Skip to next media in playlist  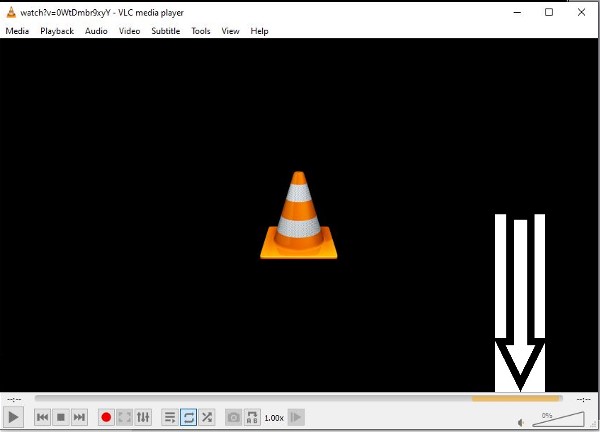pos(79,417)
